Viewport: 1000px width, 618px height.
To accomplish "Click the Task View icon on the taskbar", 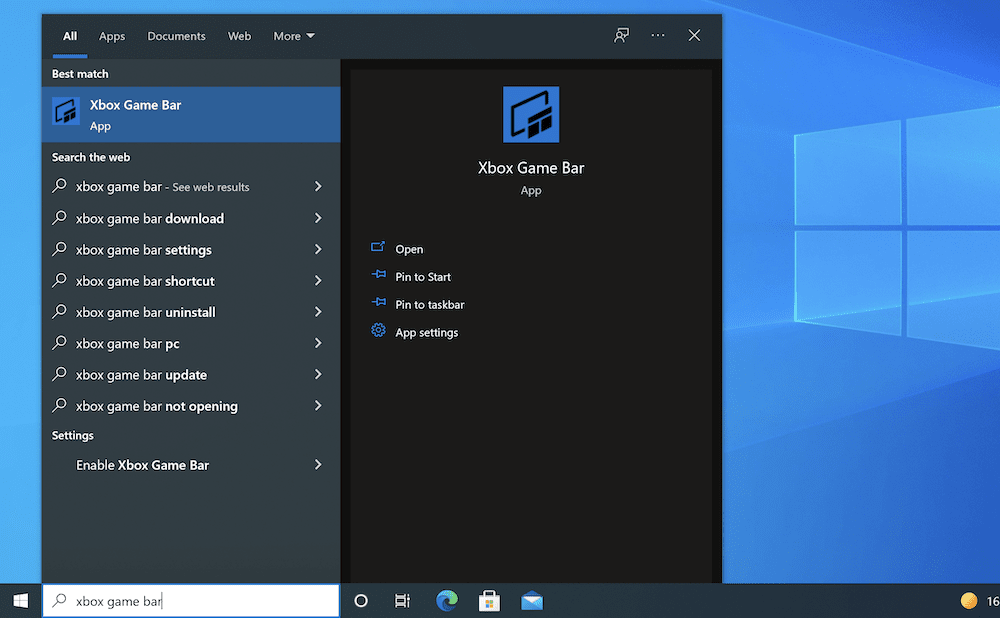I will [402, 600].
